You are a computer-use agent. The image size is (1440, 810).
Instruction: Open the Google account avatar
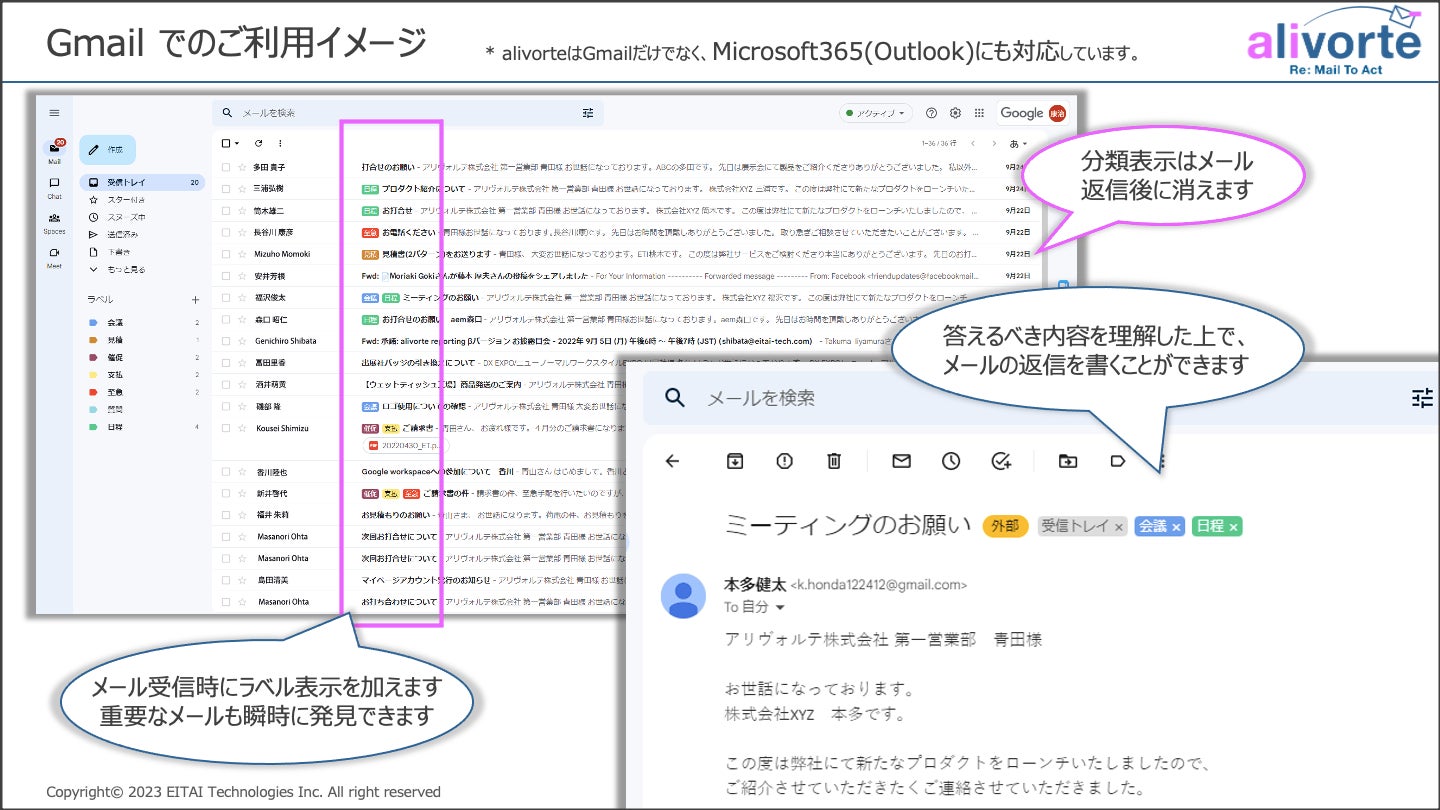(x=1057, y=113)
